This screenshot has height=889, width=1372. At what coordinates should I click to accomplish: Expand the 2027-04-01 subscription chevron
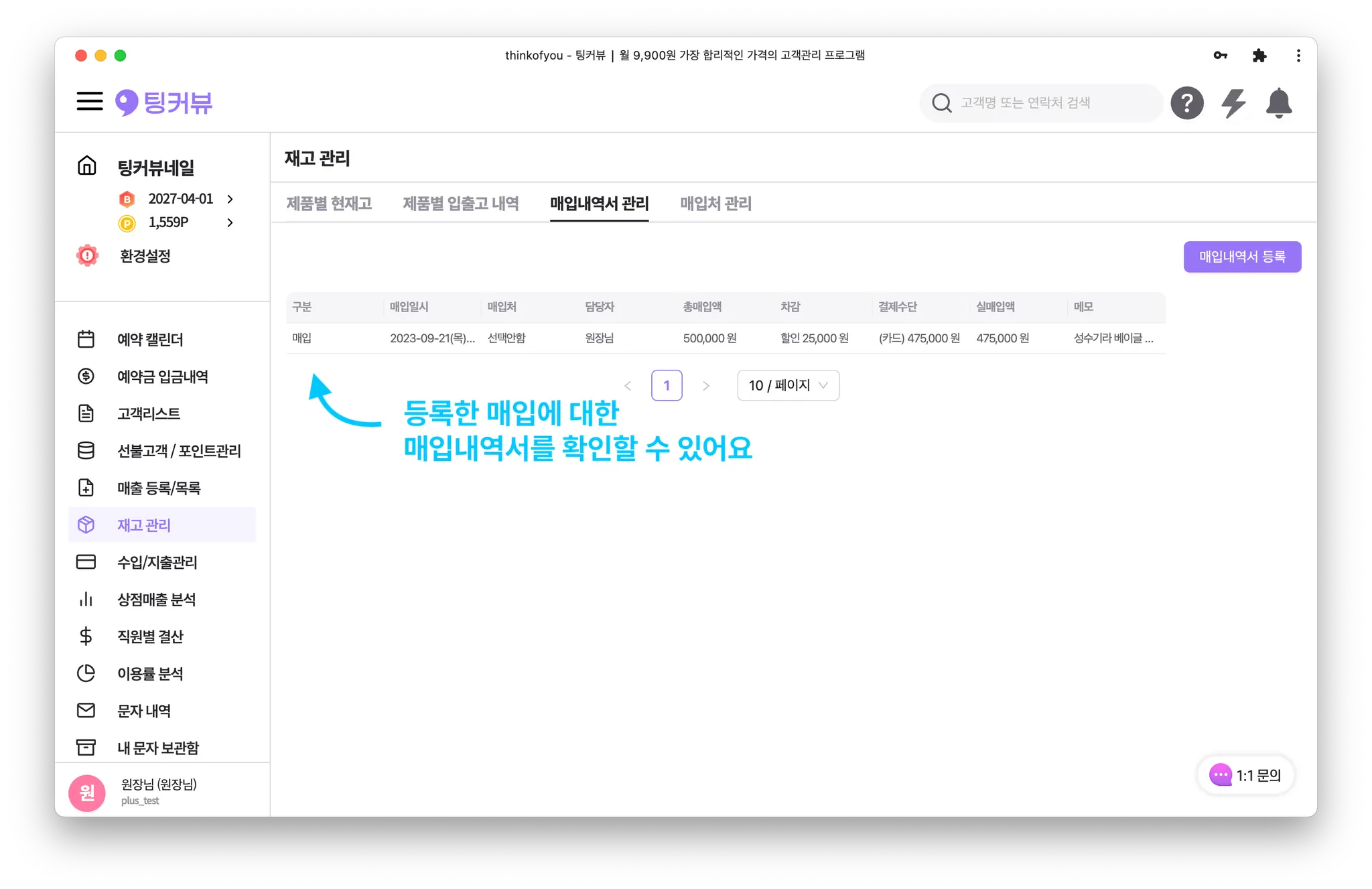230,199
